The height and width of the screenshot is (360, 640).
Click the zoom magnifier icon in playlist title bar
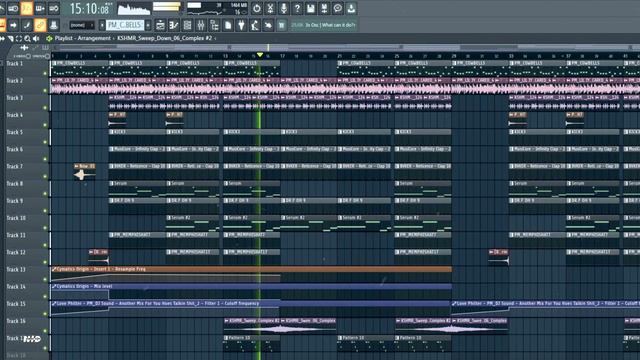[x=27, y=38]
